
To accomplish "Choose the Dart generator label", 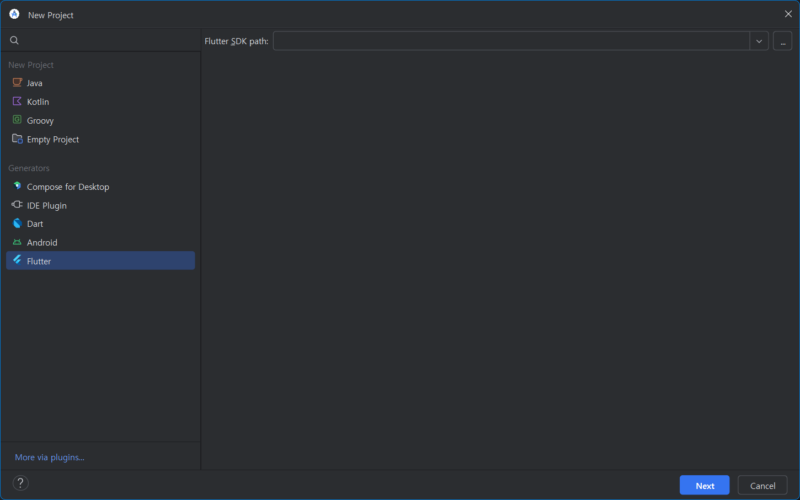I will (35, 224).
